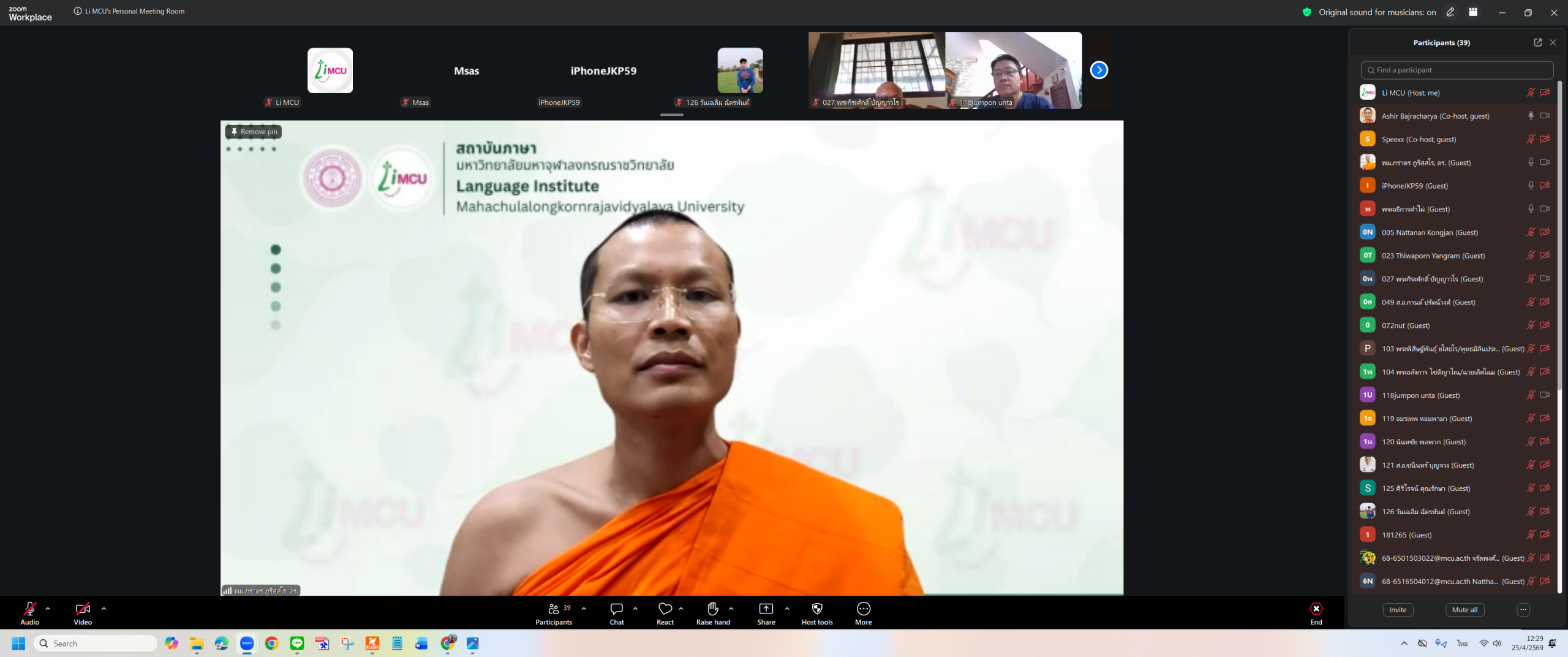Show next video thumbnails with blue arrow
This screenshot has width=1568, height=657.
pyautogui.click(x=1099, y=70)
